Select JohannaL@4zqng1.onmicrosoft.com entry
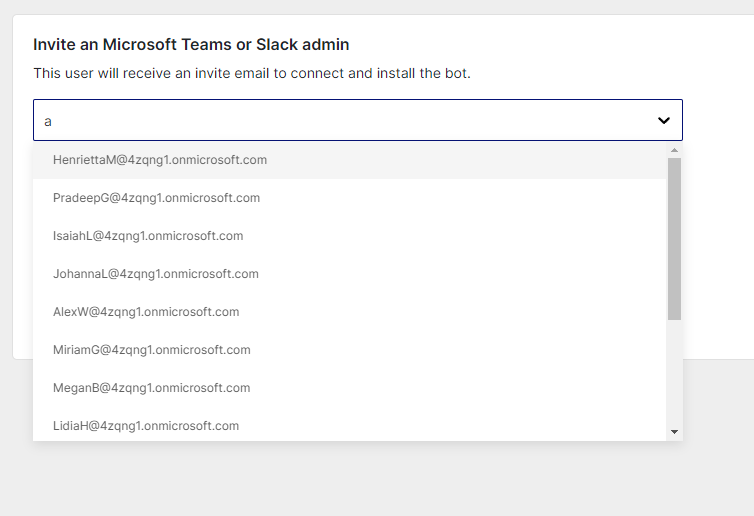The width and height of the screenshot is (754, 516). [x=350, y=274]
